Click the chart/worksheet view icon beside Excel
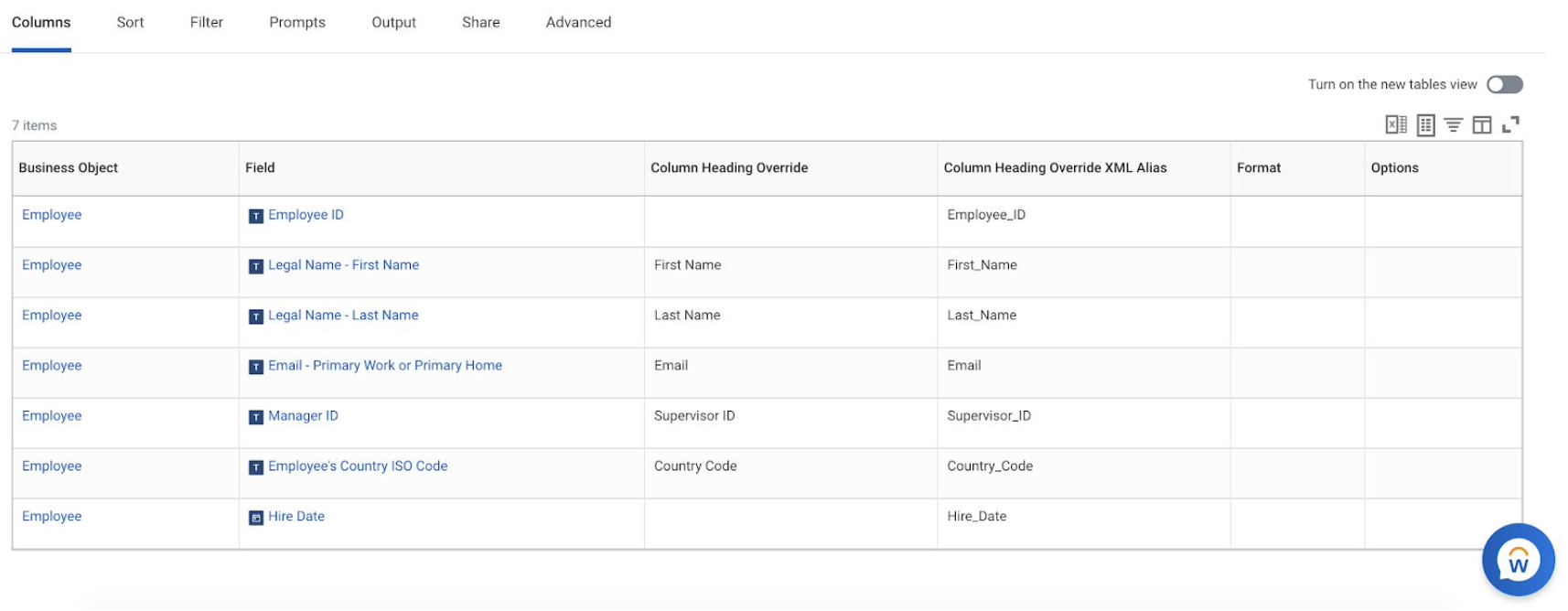This screenshot has height=611, width=1568. point(1425,124)
